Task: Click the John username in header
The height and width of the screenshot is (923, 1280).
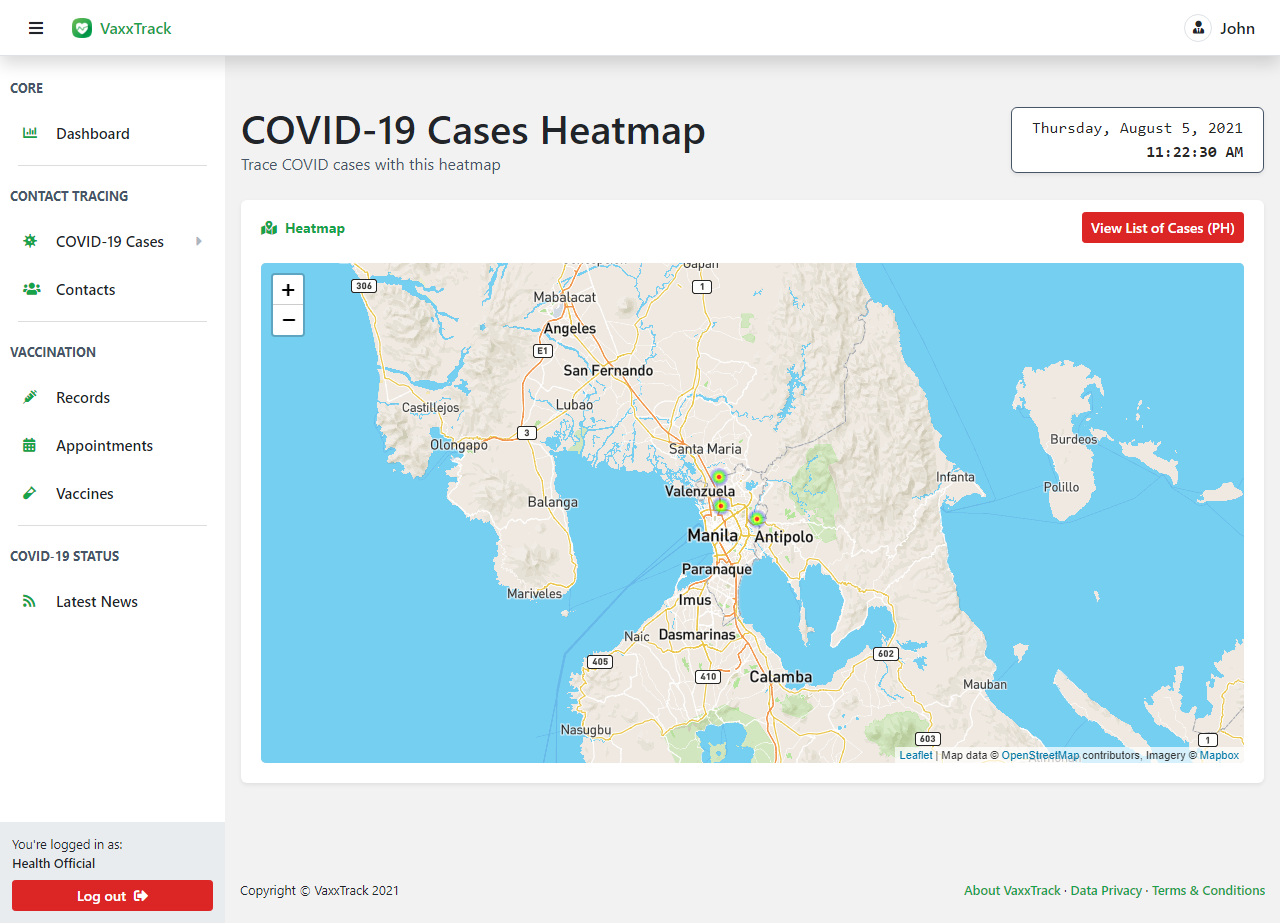Action: (x=1237, y=28)
